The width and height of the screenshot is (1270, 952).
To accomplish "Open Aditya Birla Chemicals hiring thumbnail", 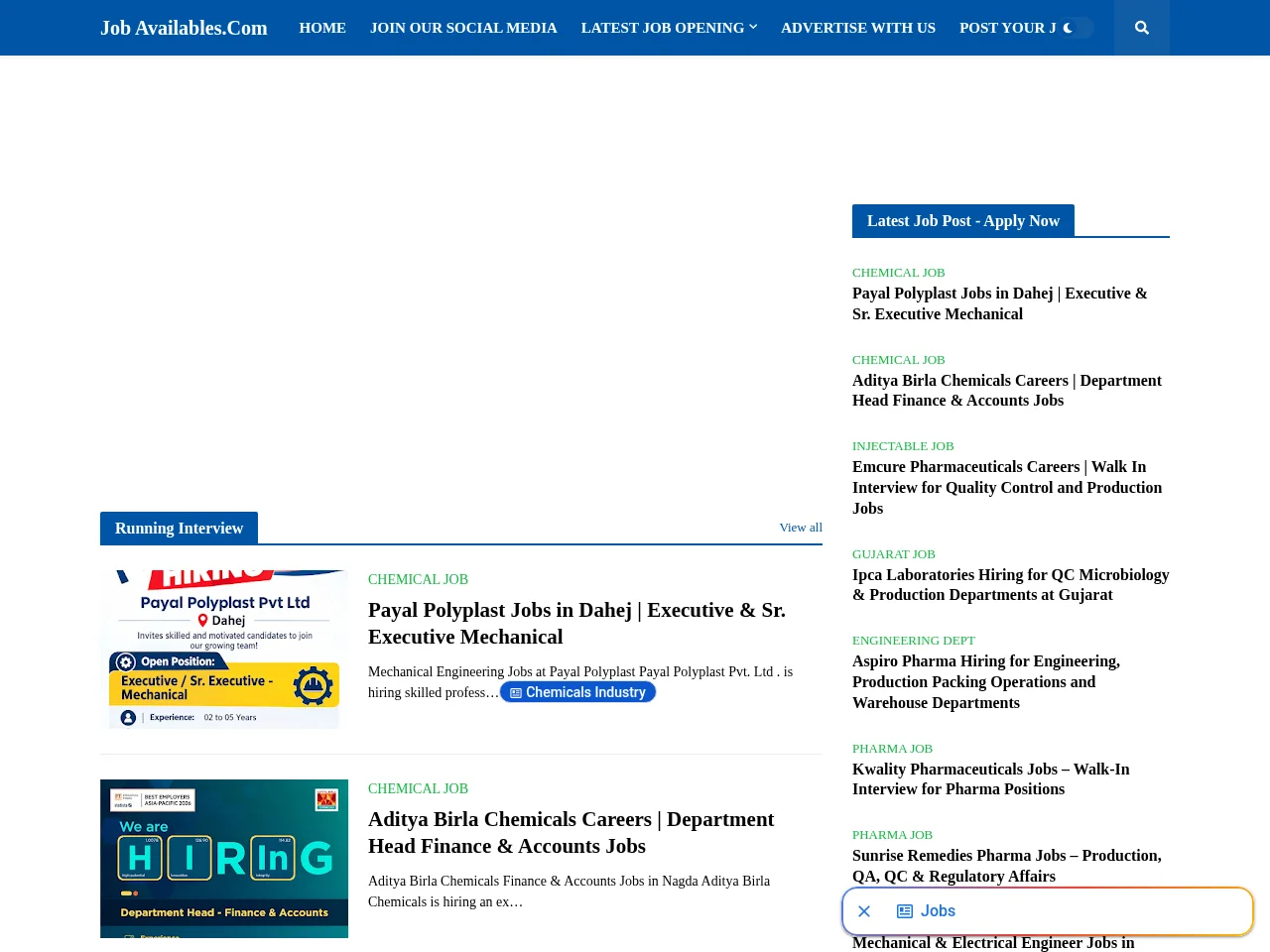I will 224,859.
